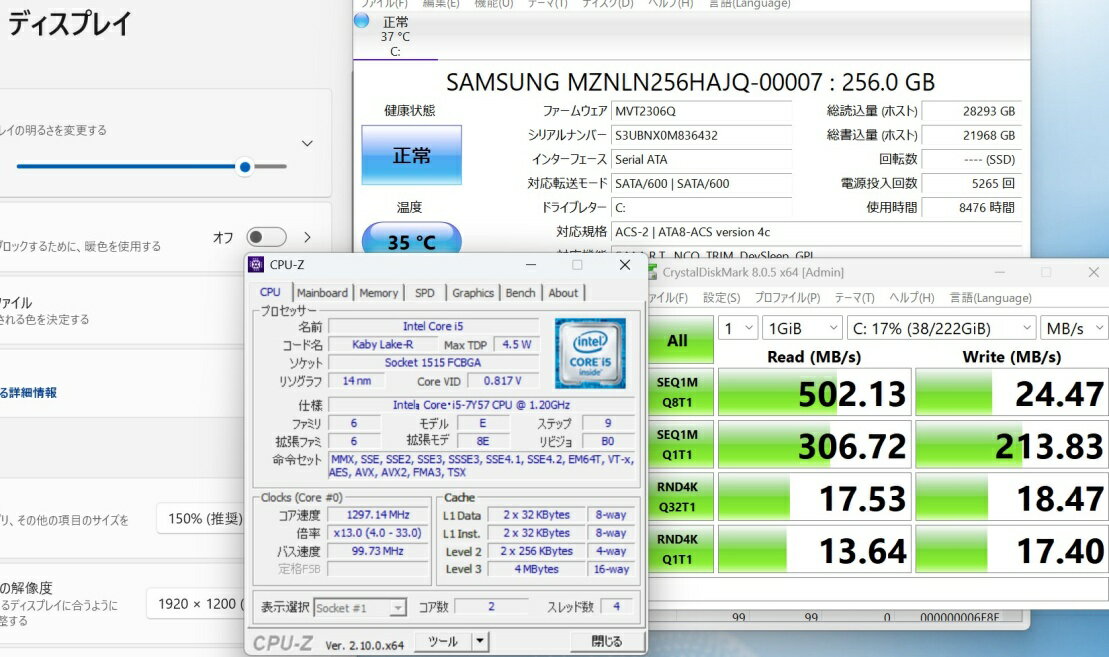Start the RND4K Q1T1 benchmark
This screenshot has width=1109, height=657.
click(677, 549)
